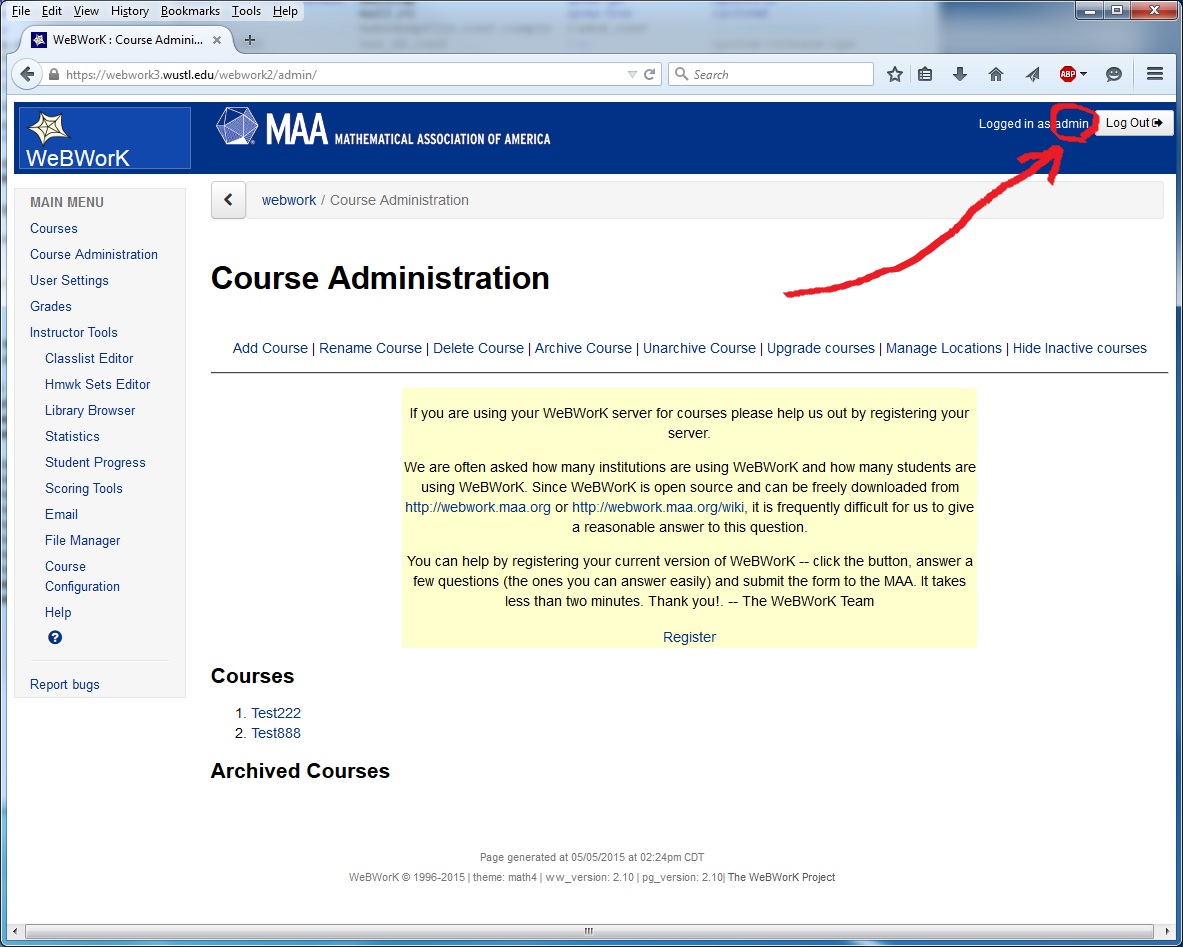Click the bookmark star icon
Screen dimensions: 1183x947
click(895, 74)
